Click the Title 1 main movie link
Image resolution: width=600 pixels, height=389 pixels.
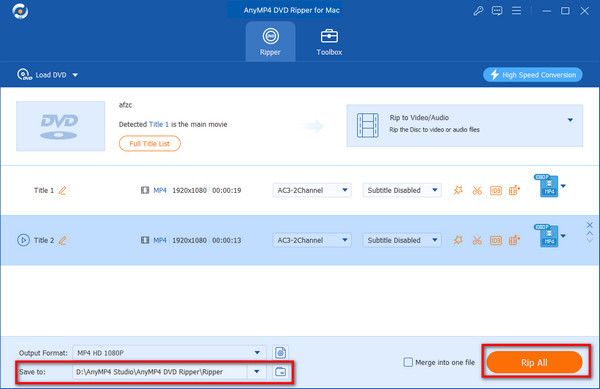(x=159, y=124)
